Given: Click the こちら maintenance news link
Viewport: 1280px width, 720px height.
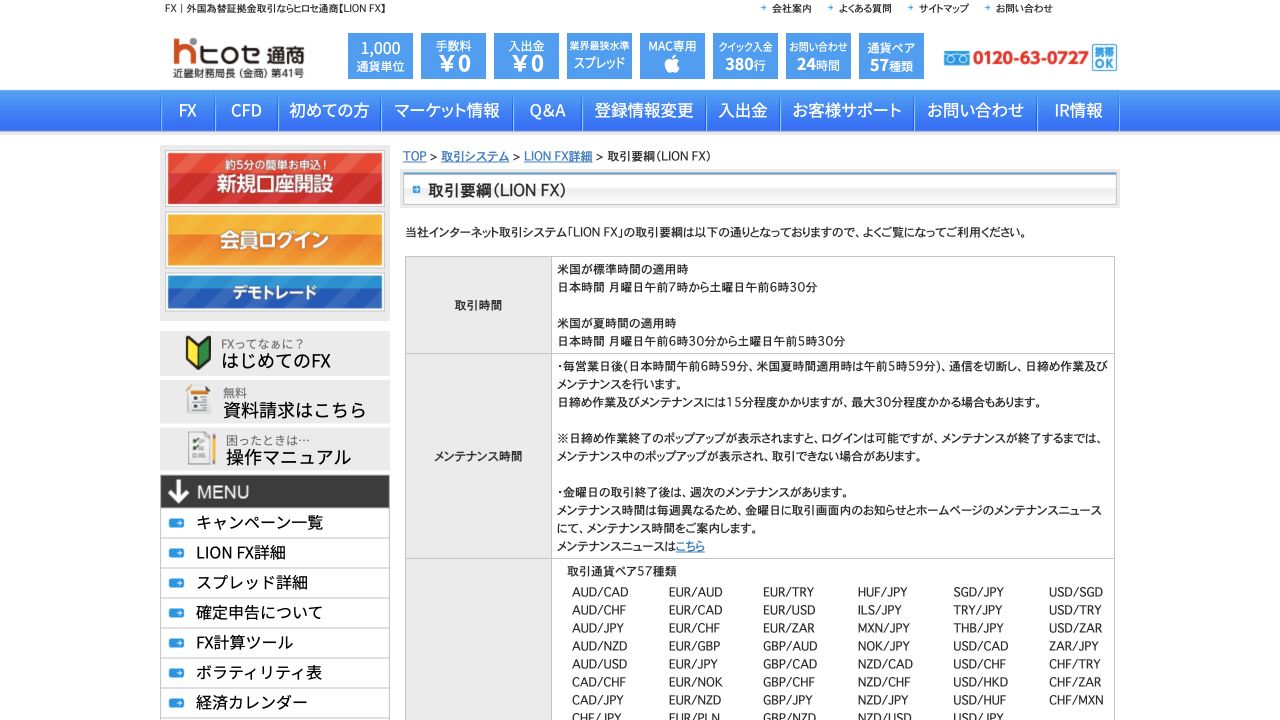Looking at the screenshot, I should (690, 546).
